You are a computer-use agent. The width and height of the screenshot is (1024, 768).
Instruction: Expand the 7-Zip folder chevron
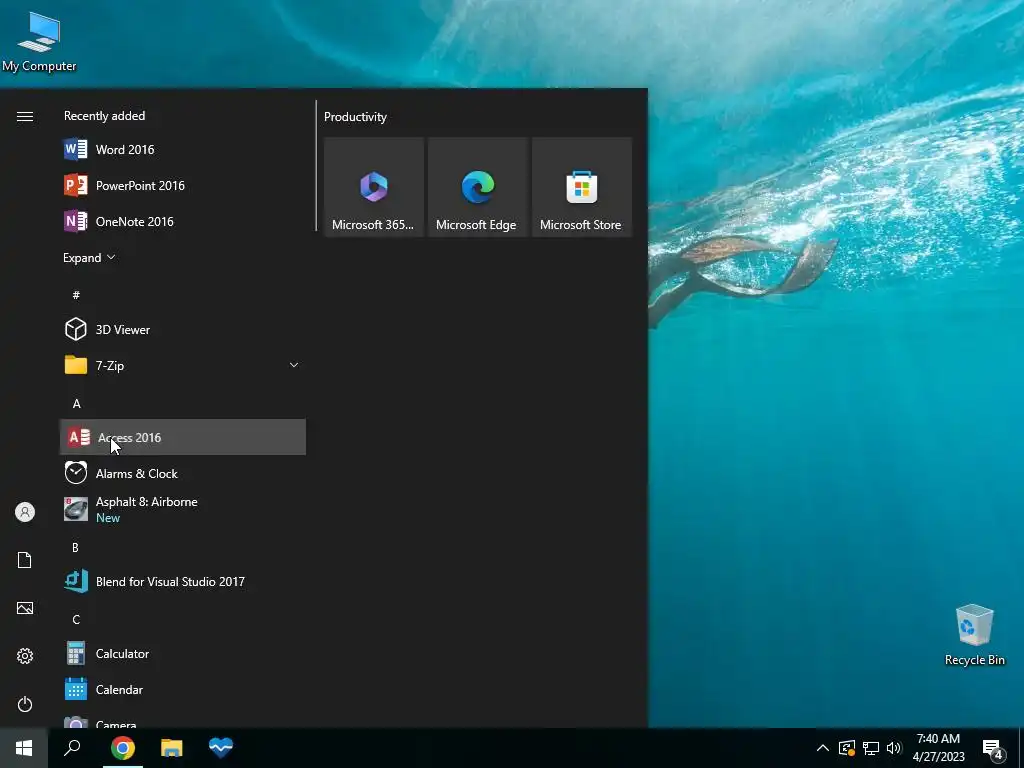[294, 365]
